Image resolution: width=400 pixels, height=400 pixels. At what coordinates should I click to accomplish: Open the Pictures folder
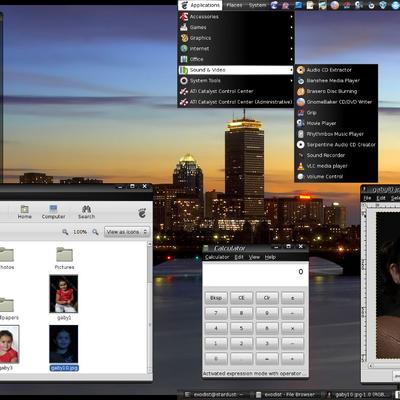pyautogui.click(x=64, y=258)
